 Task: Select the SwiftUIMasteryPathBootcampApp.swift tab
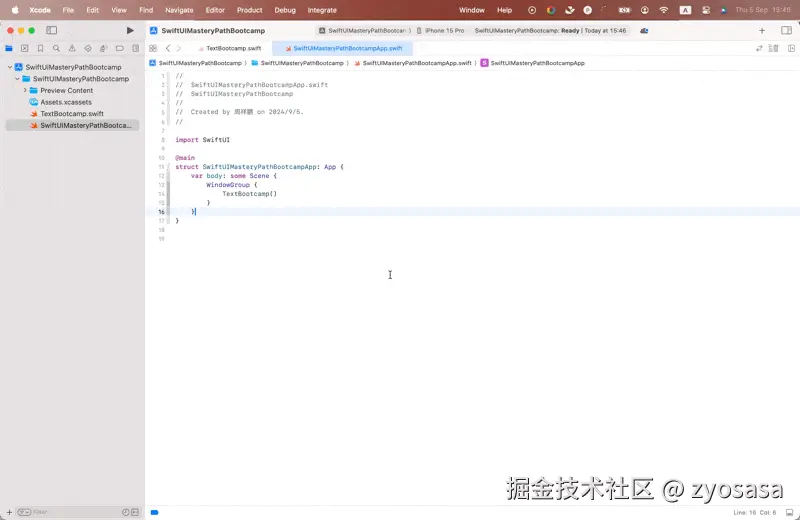[343, 48]
